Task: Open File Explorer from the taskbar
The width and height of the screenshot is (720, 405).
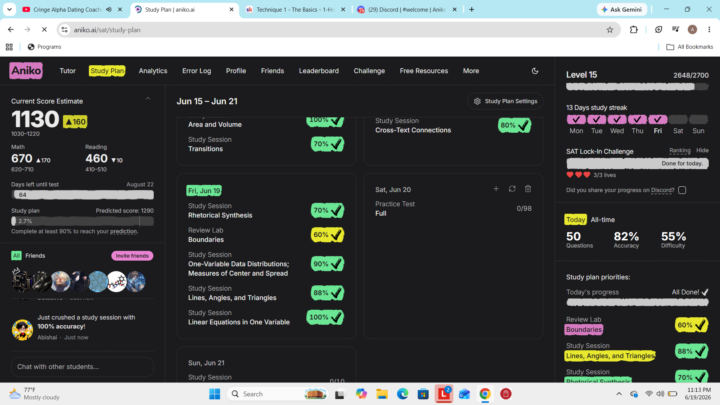Action: click(382, 394)
